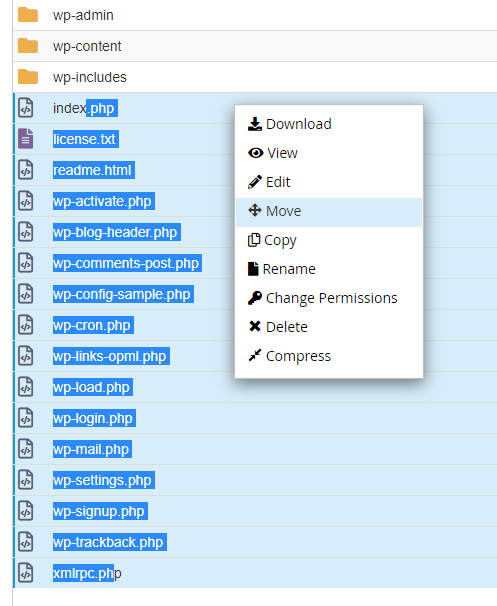The width and height of the screenshot is (497, 606).
Task: Select the wp-cron.php file row
Action: click(255, 325)
